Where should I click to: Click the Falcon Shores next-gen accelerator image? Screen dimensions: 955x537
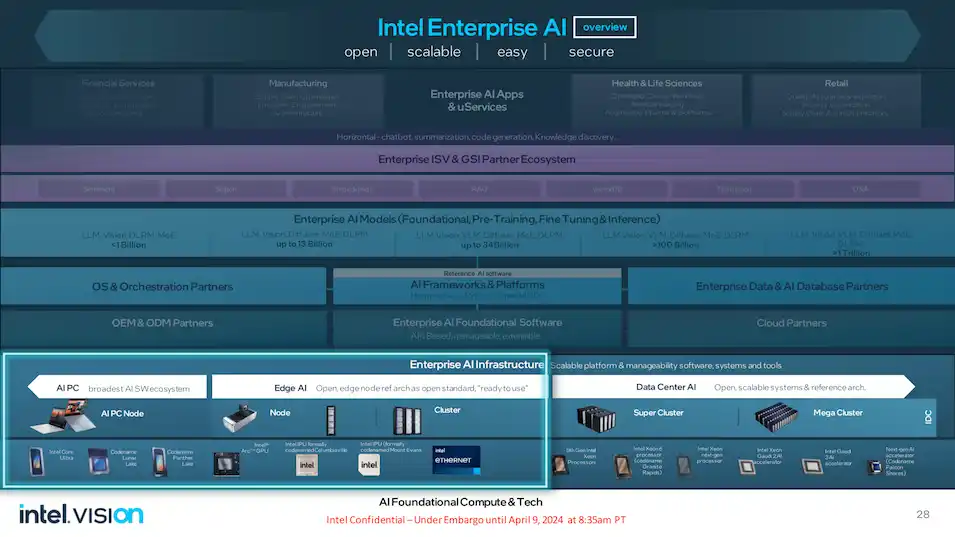[875, 468]
